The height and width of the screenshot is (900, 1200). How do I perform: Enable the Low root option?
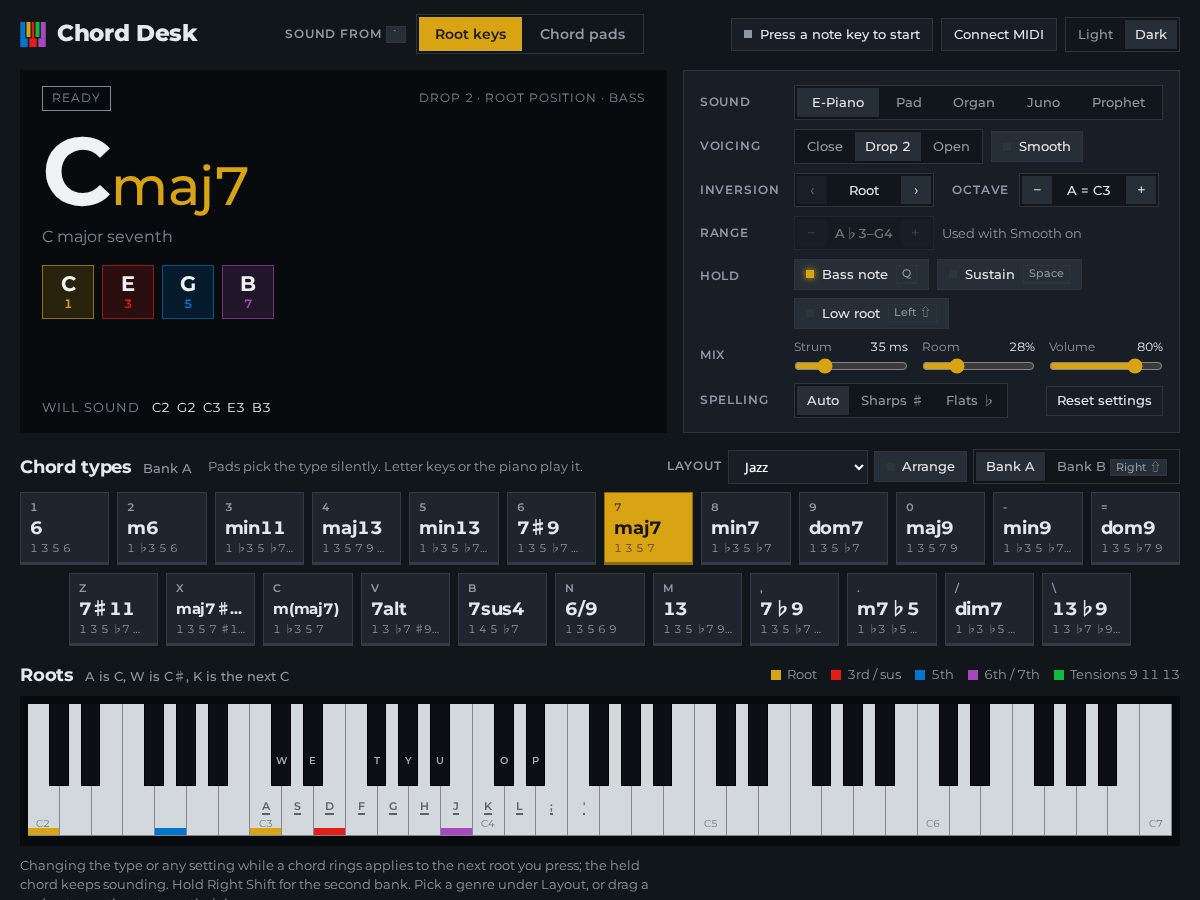871,313
